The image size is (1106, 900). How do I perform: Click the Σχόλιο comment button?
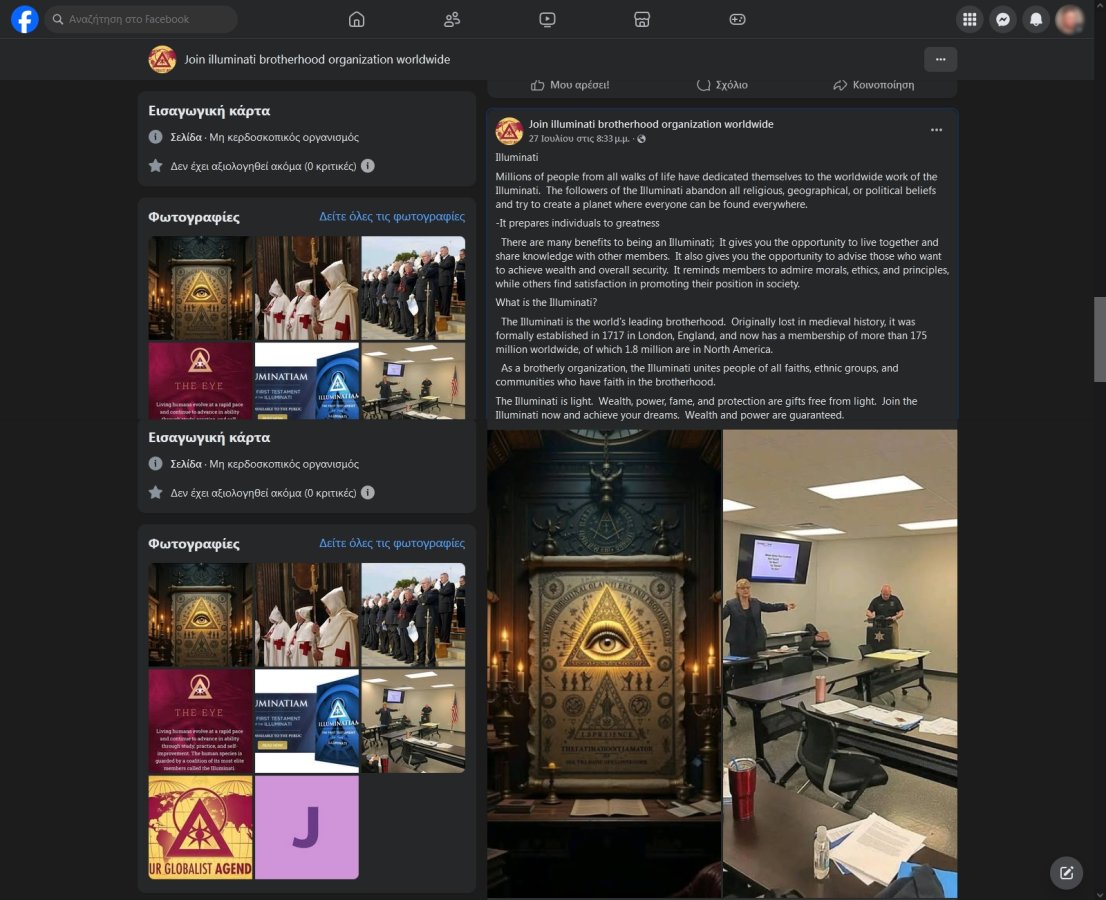(x=722, y=85)
